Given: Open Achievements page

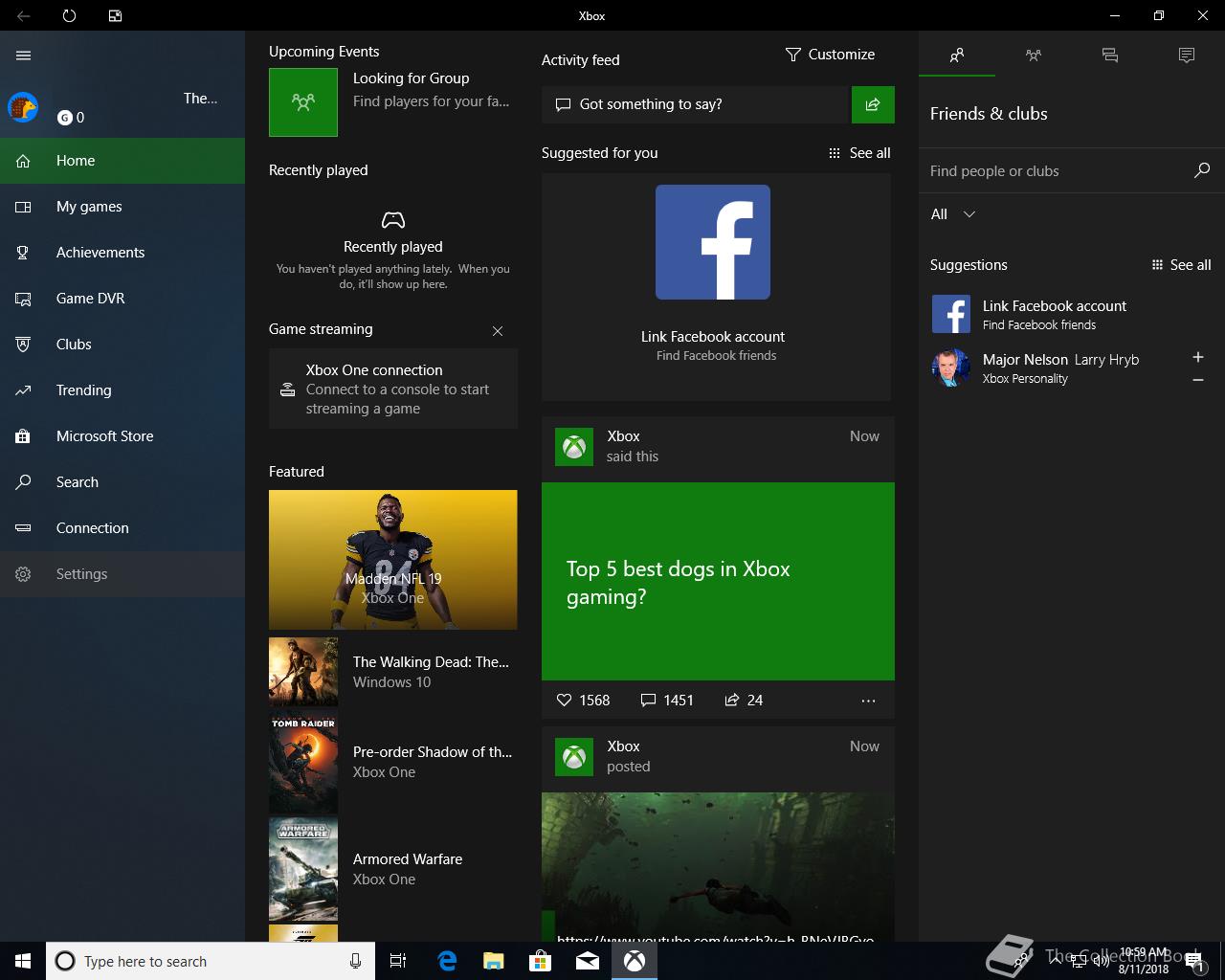Looking at the screenshot, I should pos(122,253).
